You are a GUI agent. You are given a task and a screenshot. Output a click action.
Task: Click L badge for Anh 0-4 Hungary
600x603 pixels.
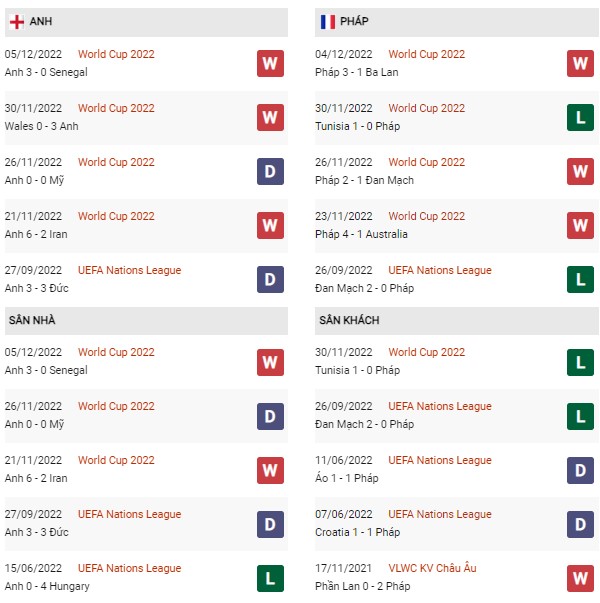[270, 578]
